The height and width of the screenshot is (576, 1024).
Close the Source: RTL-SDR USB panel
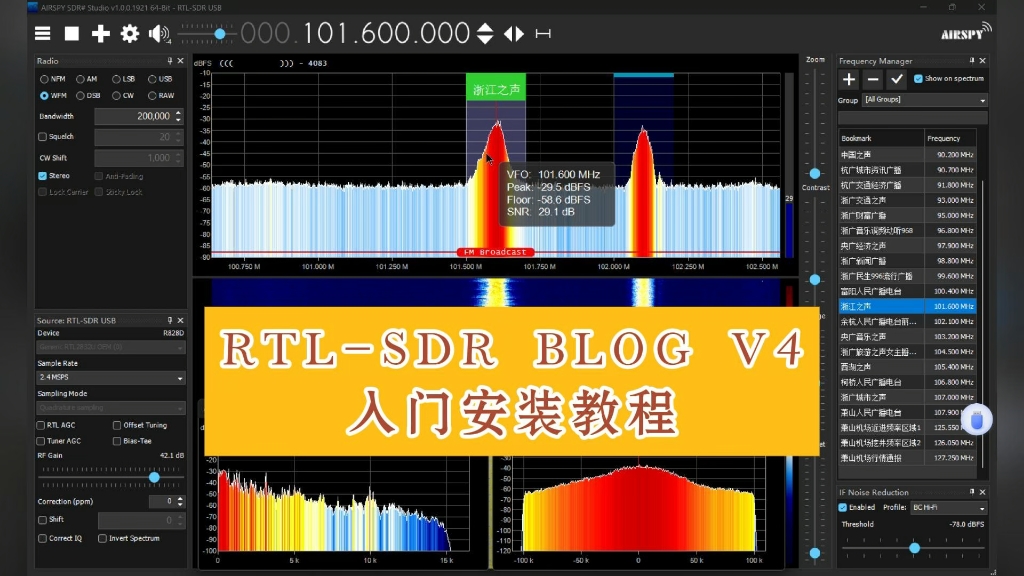click(x=180, y=321)
